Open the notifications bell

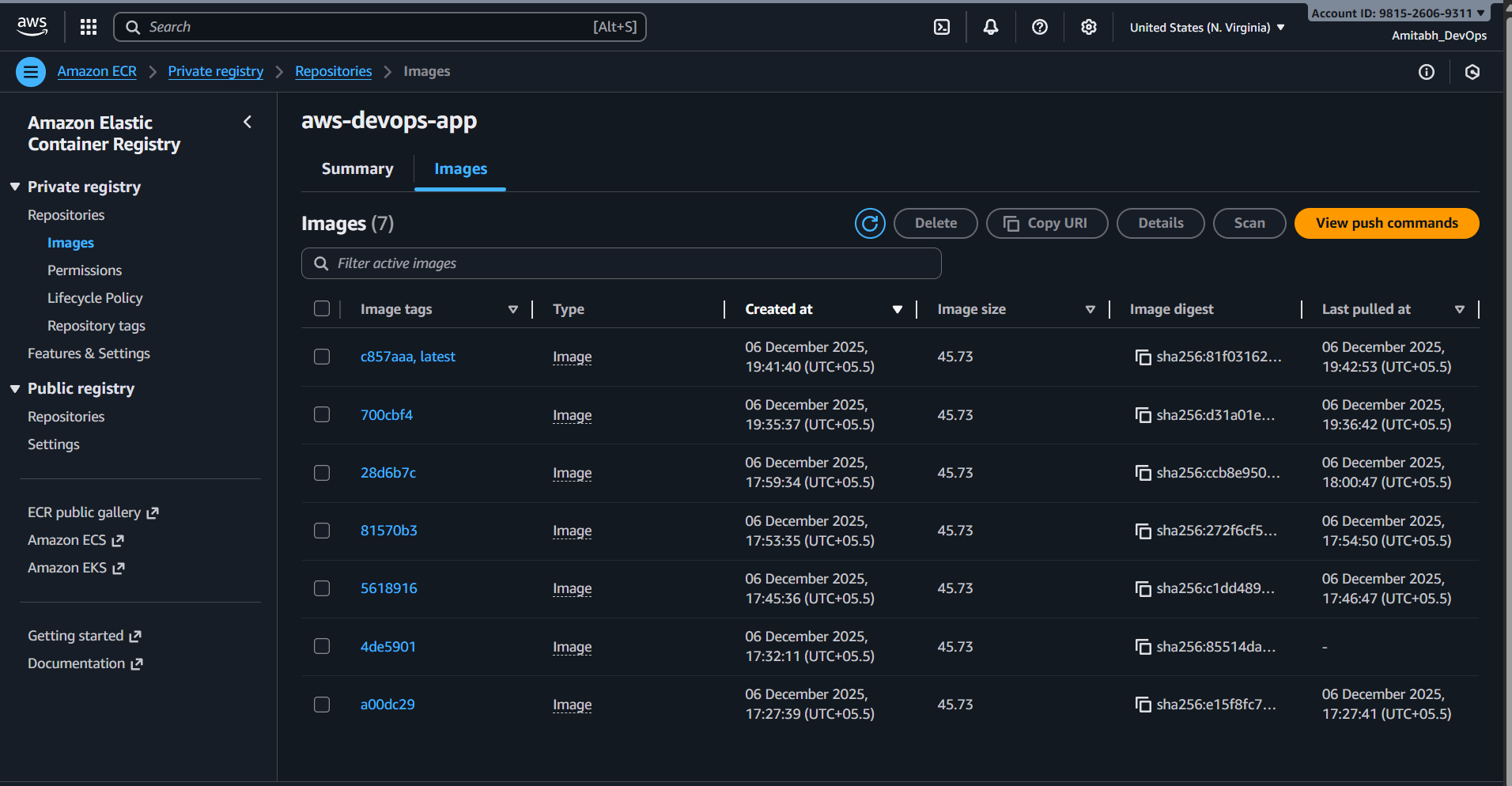point(990,27)
